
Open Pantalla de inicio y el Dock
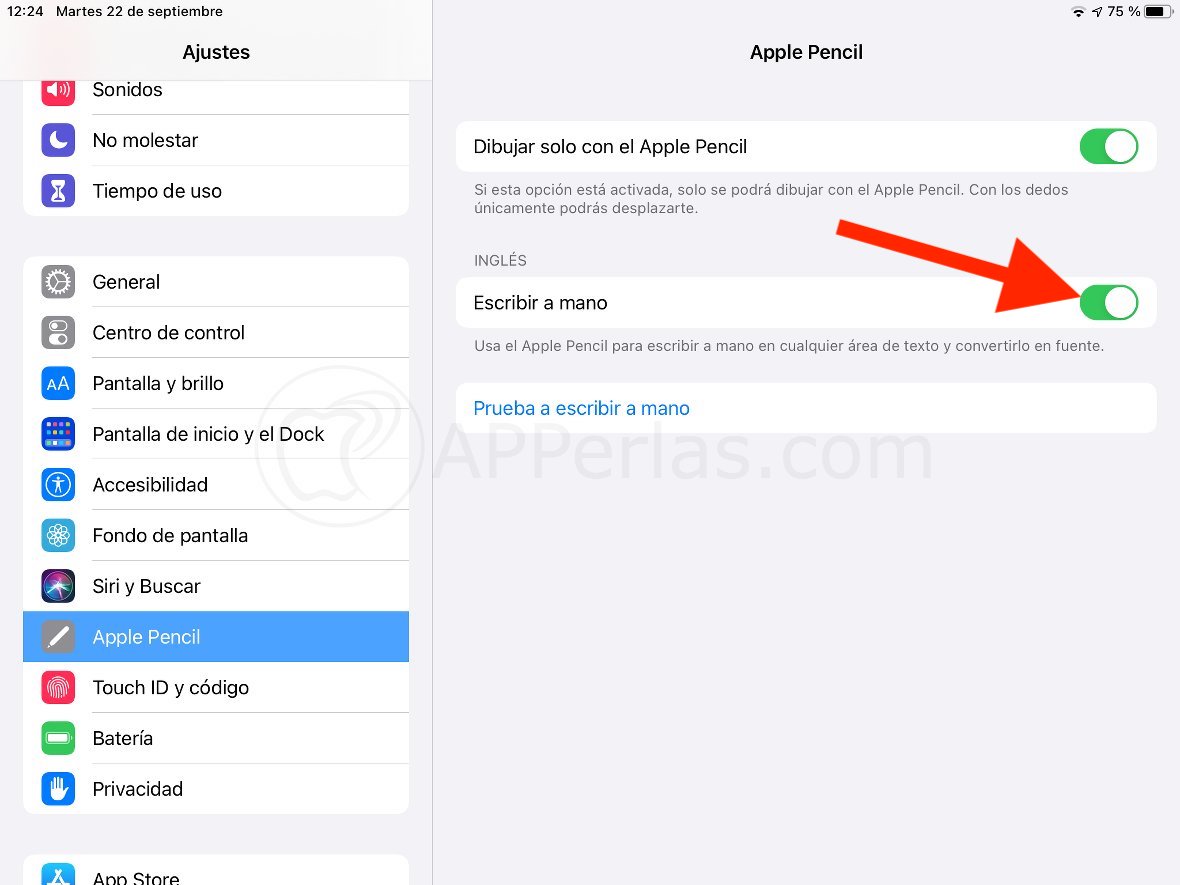[x=216, y=434]
